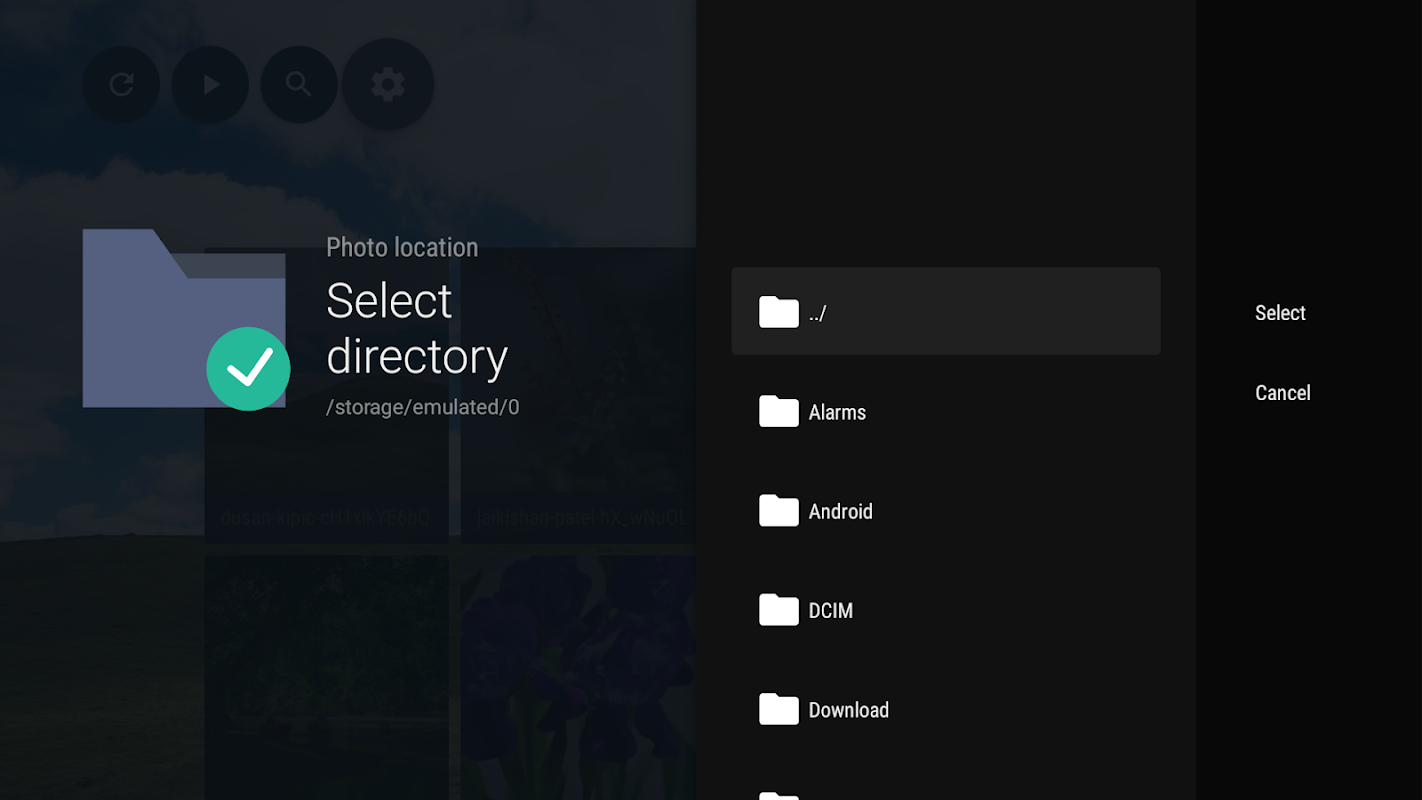Click the green checkmark badge
Image resolution: width=1422 pixels, height=800 pixels.
248,369
